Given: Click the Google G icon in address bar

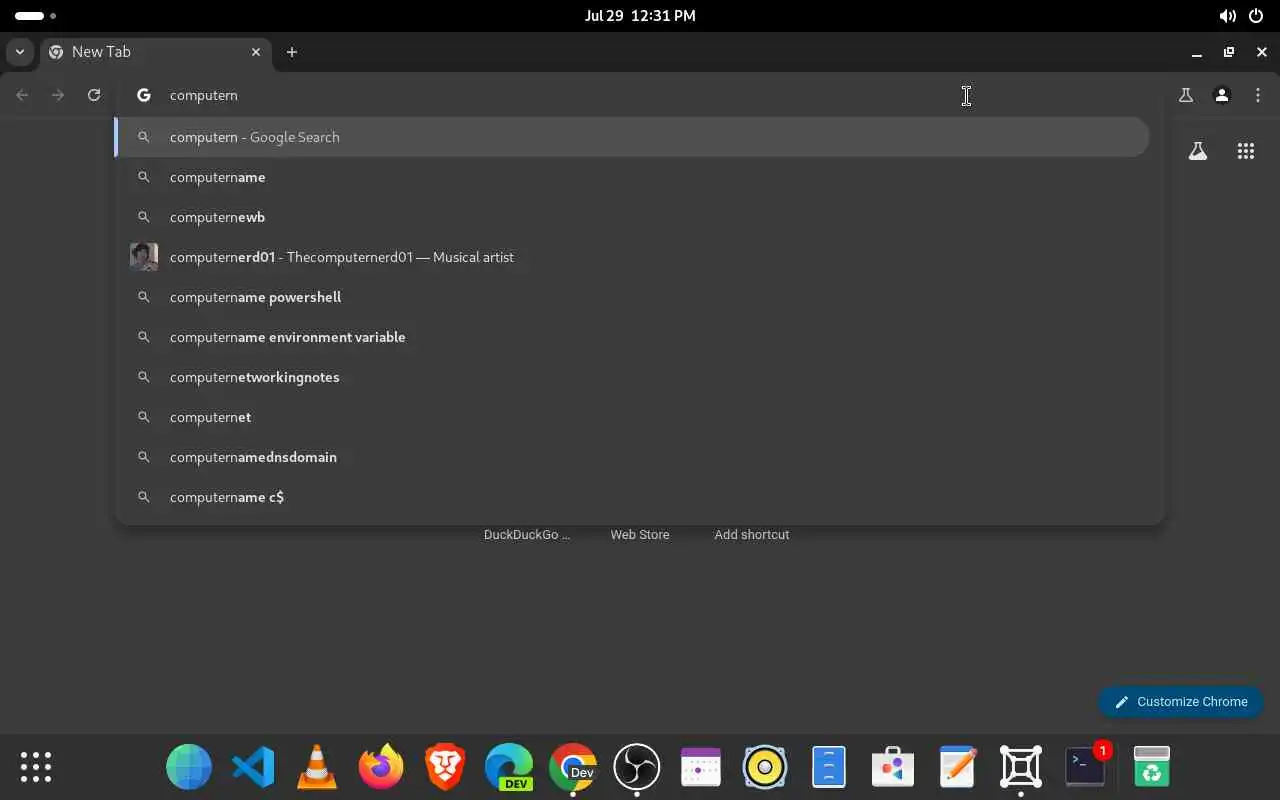Looking at the screenshot, I should coord(144,95).
